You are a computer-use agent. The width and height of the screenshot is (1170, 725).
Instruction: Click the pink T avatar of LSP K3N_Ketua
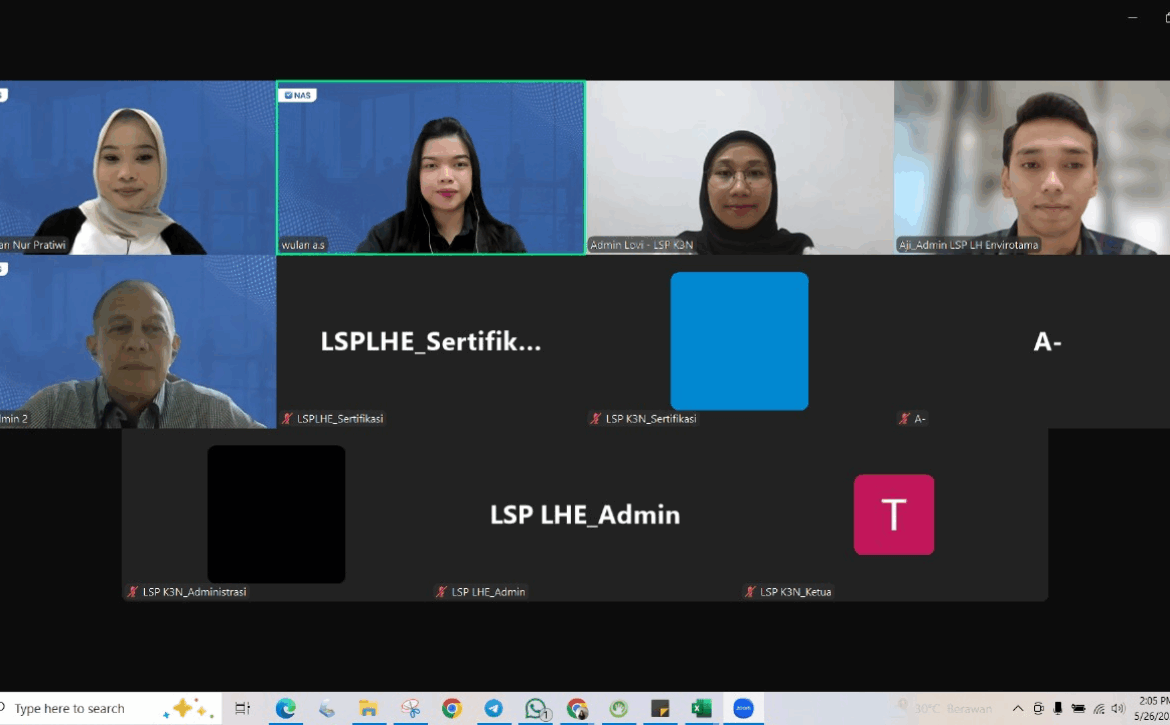[x=893, y=514]
